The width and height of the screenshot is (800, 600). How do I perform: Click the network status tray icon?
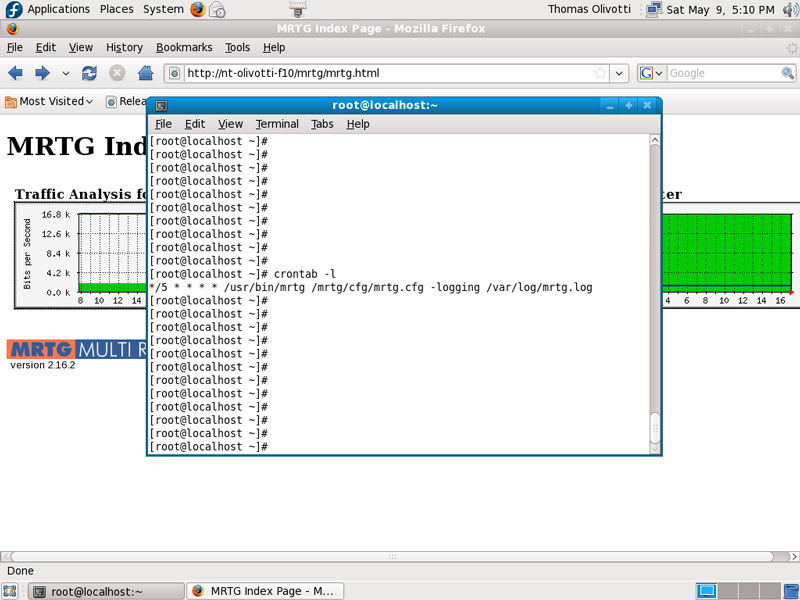(x=654, y=9)
